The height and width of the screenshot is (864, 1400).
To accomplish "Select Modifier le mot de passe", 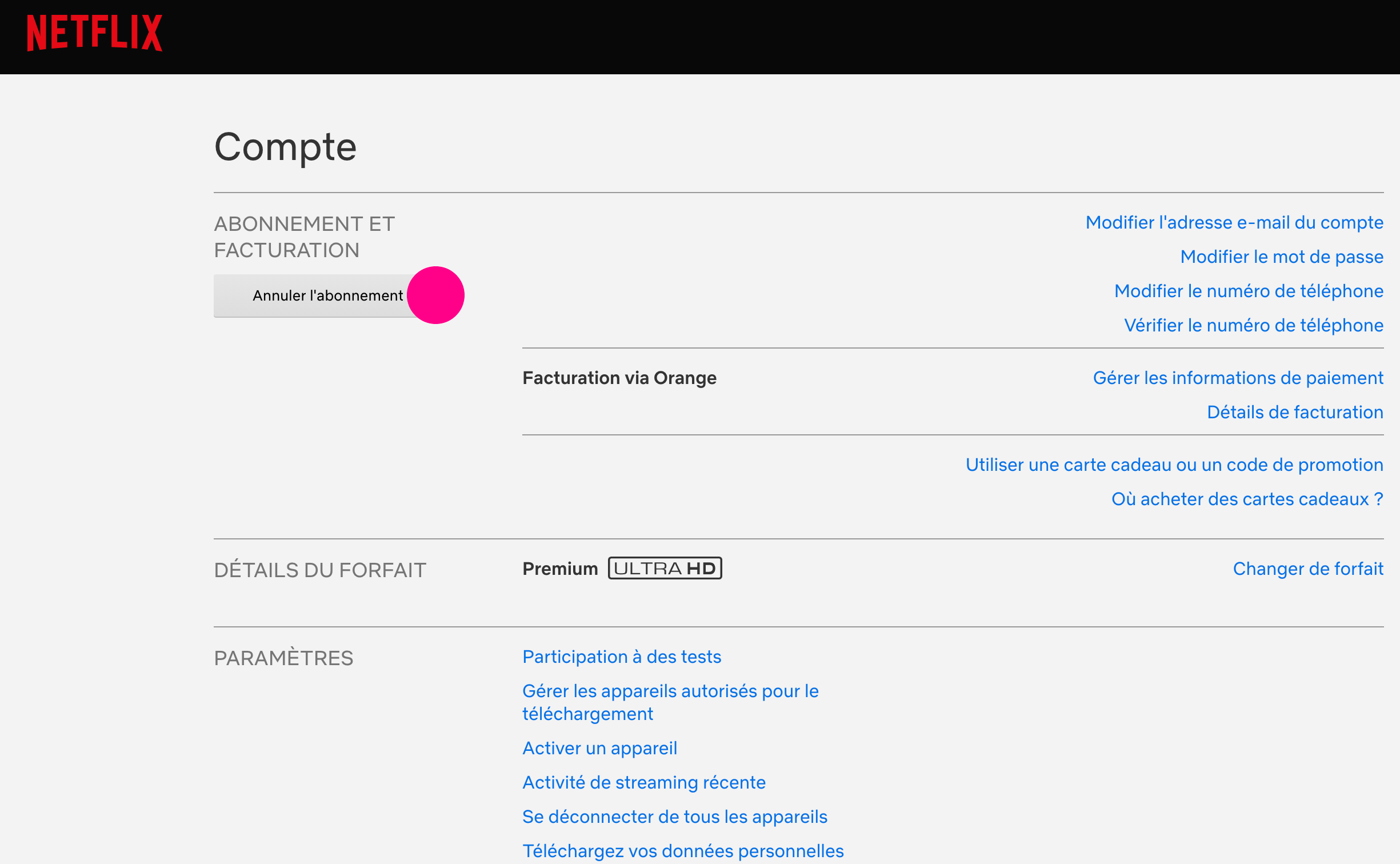I will (1282, 257).
